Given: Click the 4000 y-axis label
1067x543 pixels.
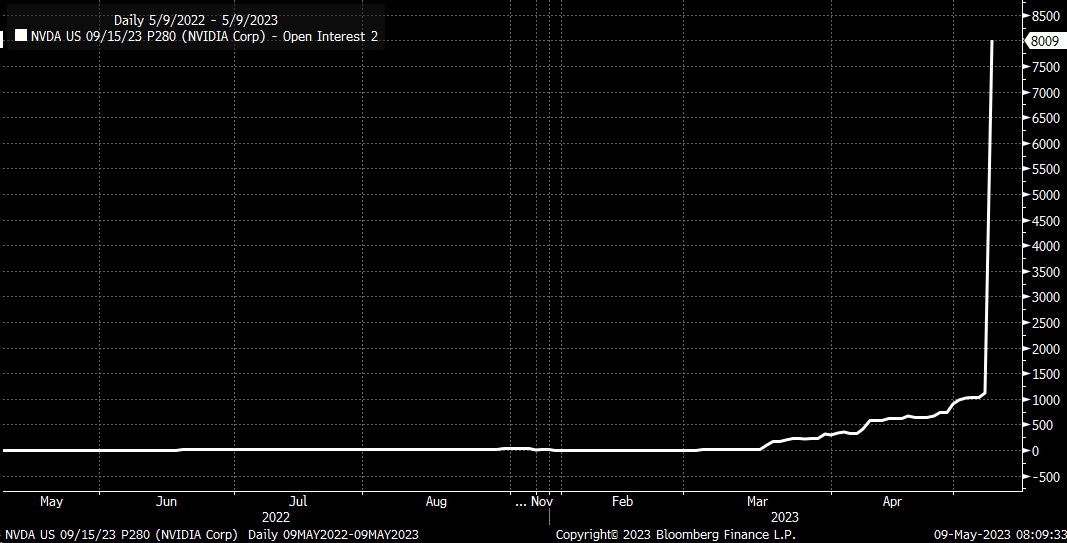Looking at the screenshot, I should click(x=1045, y=246).
